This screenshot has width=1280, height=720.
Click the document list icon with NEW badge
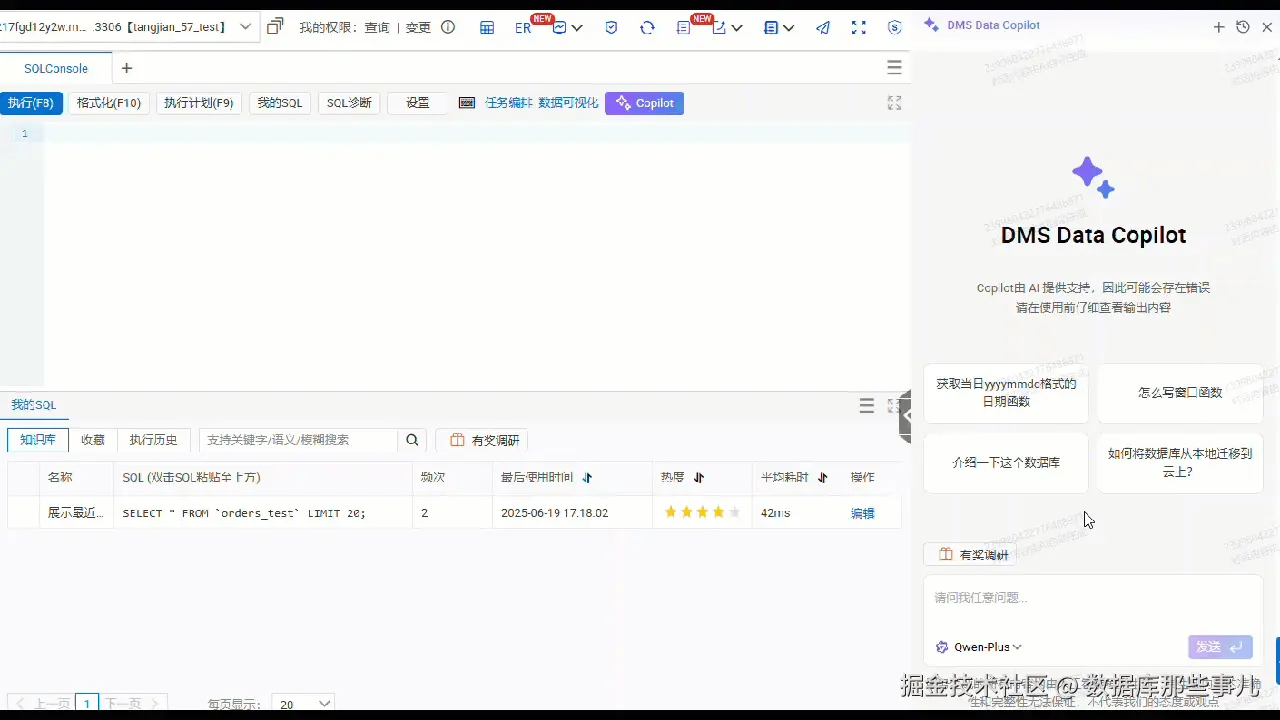(684, 28)
